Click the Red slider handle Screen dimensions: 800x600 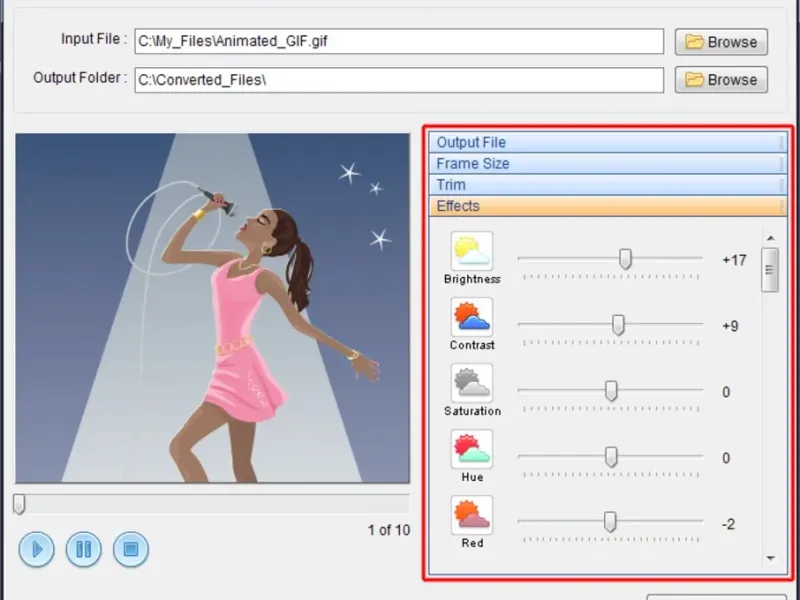coord(610,522)
